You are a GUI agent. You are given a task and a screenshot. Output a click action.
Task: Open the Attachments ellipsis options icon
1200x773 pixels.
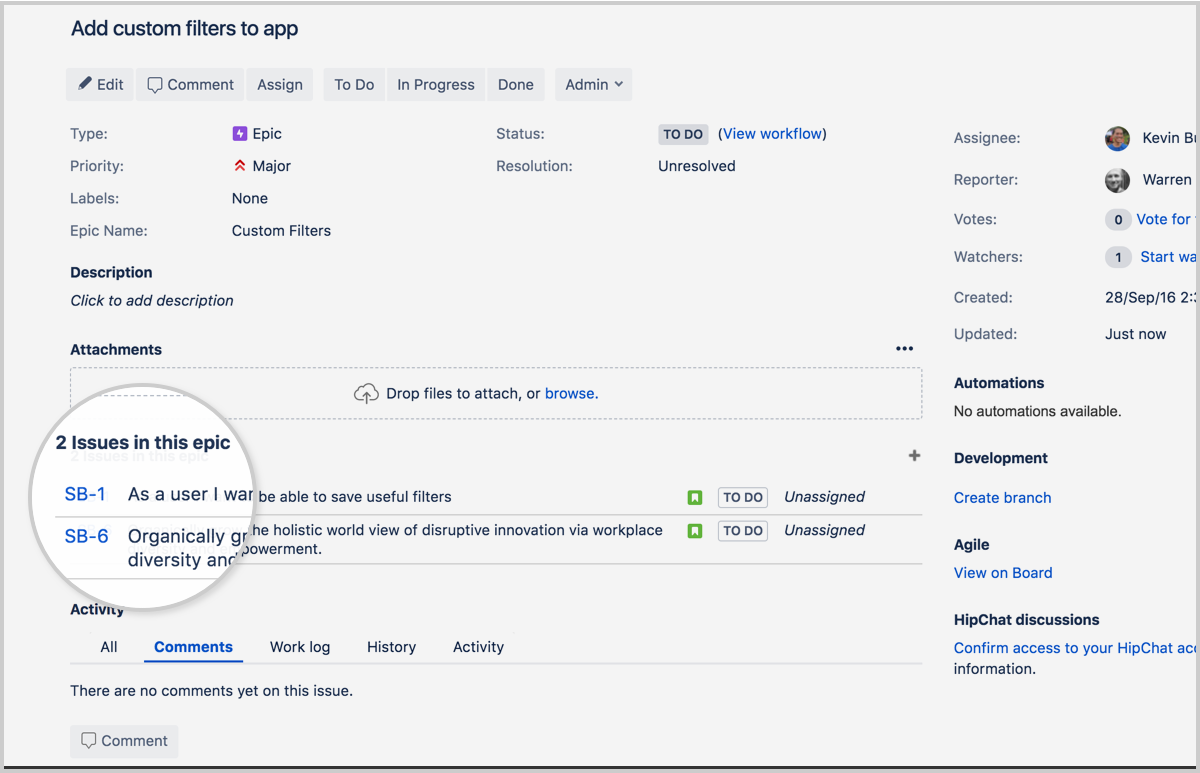pyautogui.click(x=905, y=348)
